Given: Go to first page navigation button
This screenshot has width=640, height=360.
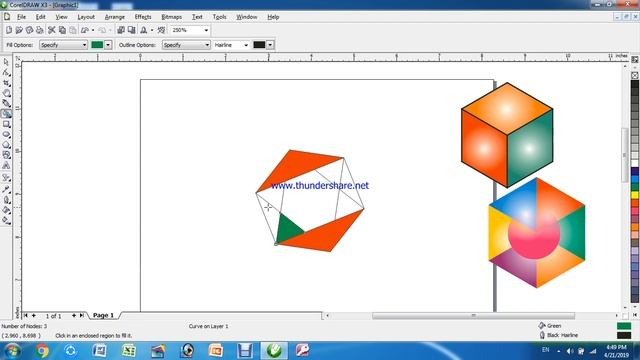Looking at the screenshot, I should click(x=26, y=316).
